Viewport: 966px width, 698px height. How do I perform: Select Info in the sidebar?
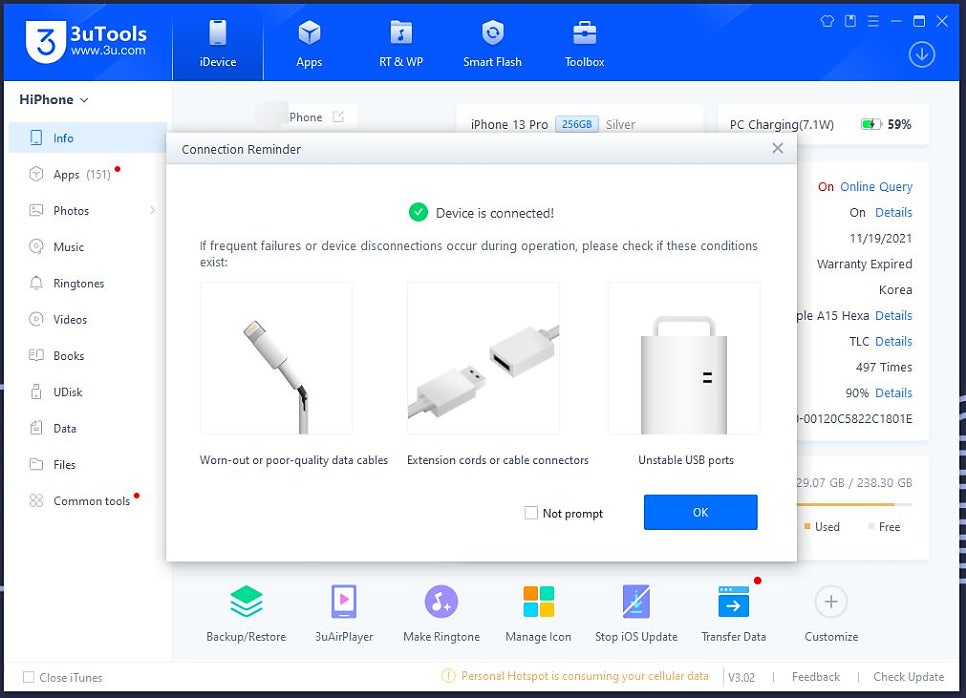click(87, 138)
